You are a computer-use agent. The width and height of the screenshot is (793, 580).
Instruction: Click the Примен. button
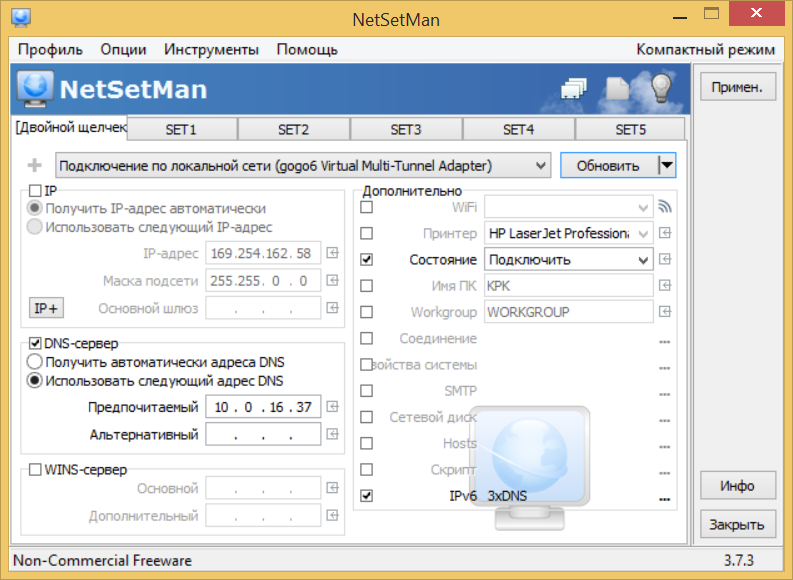coord(737,86)
